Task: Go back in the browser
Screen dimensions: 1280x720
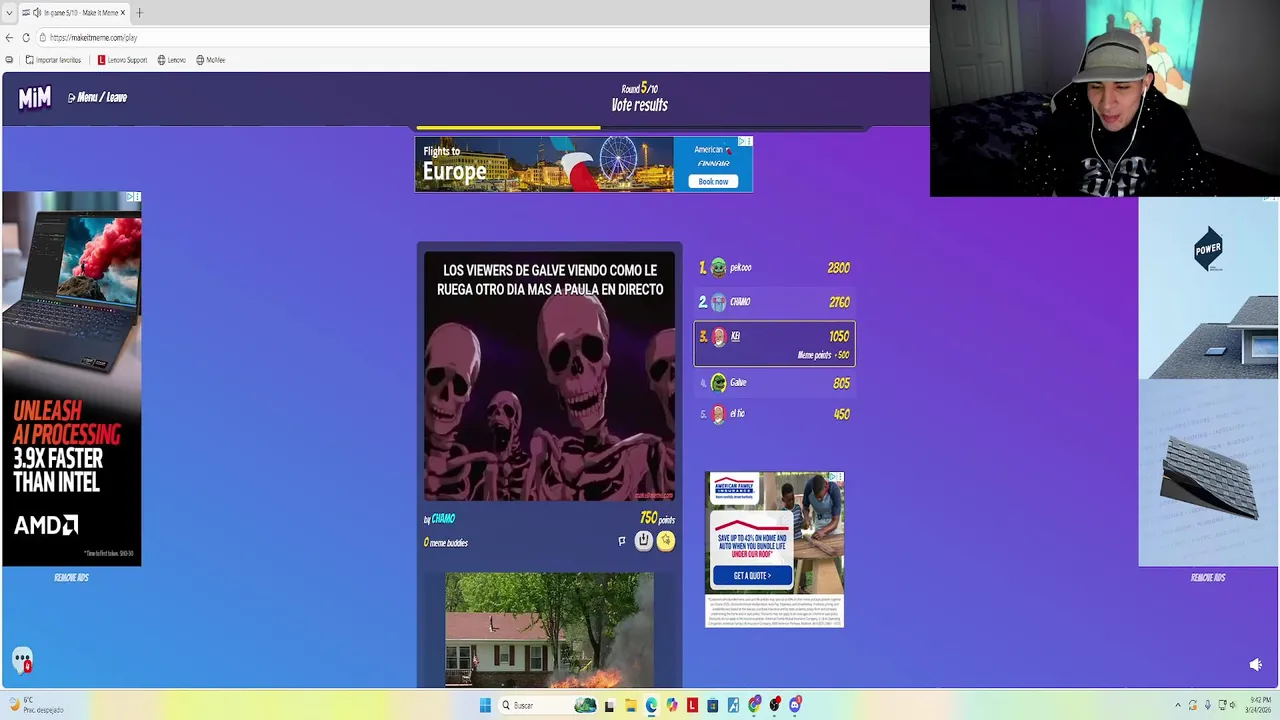Action: tap(9, 37)
